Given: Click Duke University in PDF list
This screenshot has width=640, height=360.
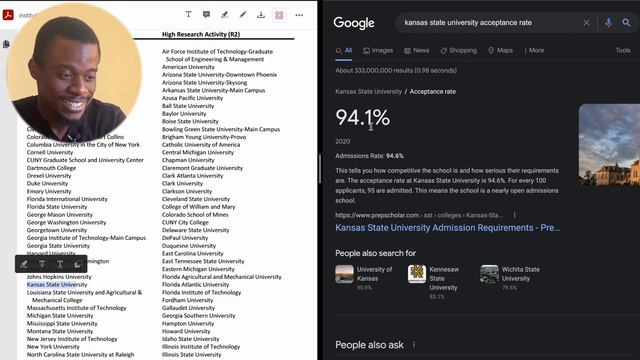Looking at the screenshot, I should click(47, 184).
